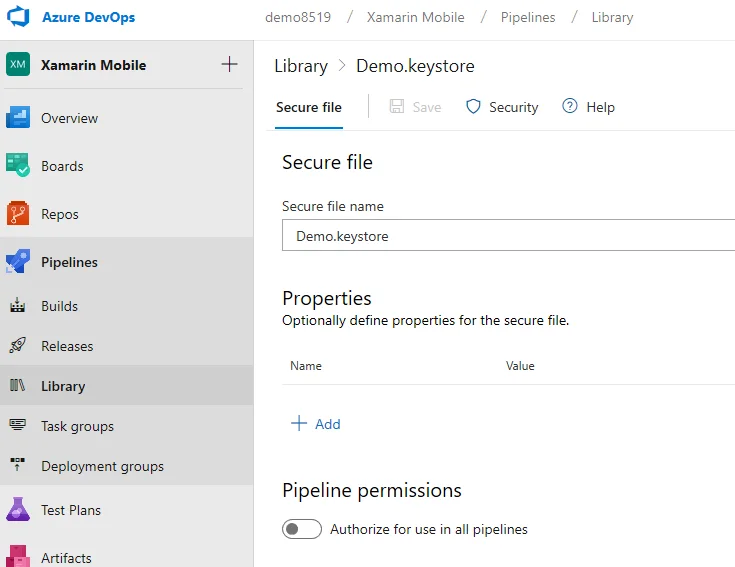Open the Azure DevOps home link
The image size is (735, 567).
89,17
